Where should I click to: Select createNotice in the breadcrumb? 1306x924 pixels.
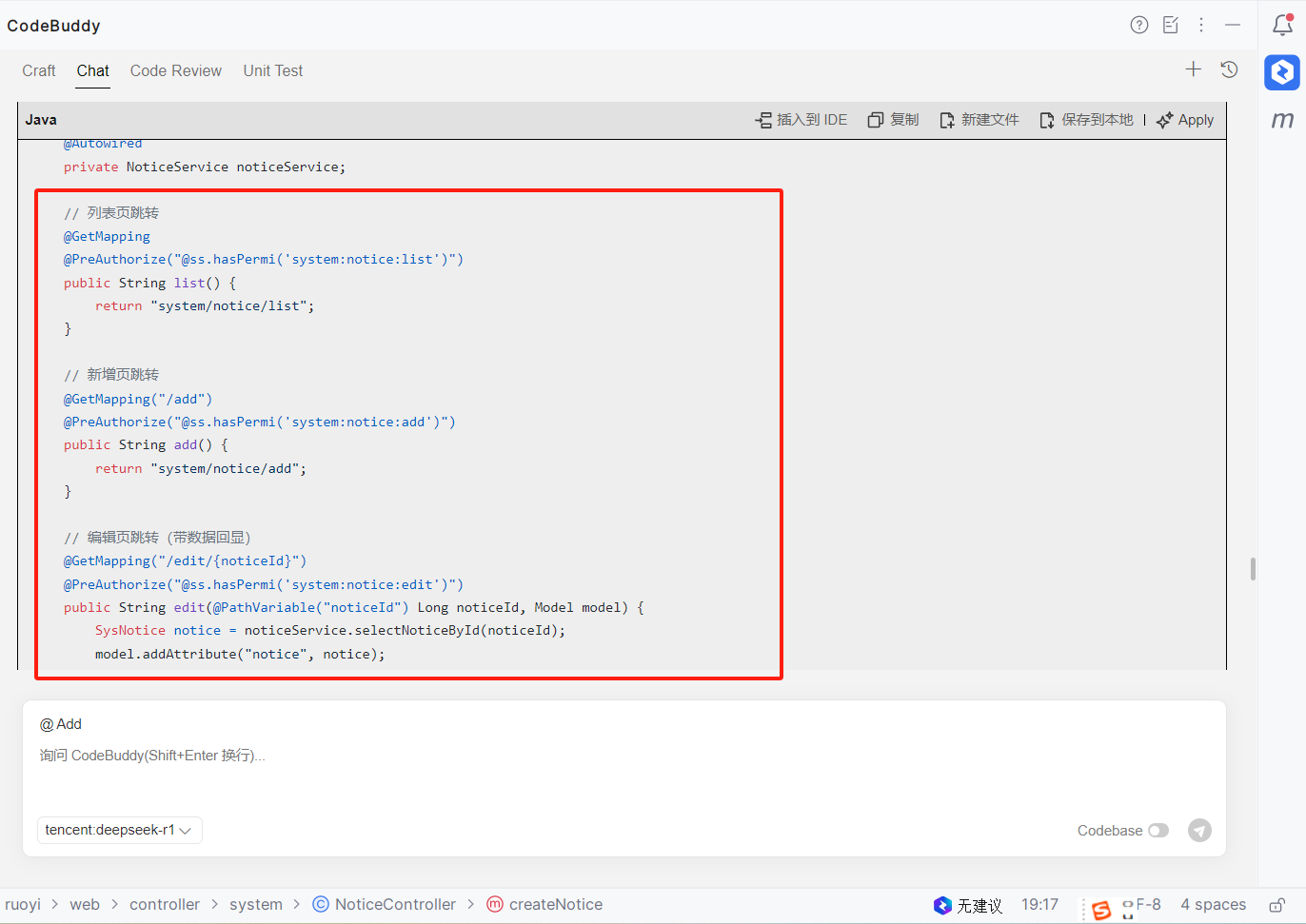556,905
